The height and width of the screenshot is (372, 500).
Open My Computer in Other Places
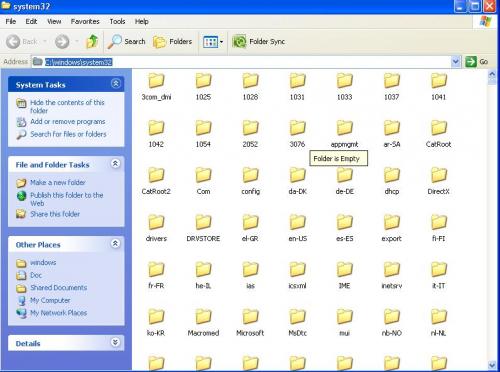[x=50, y=300]
